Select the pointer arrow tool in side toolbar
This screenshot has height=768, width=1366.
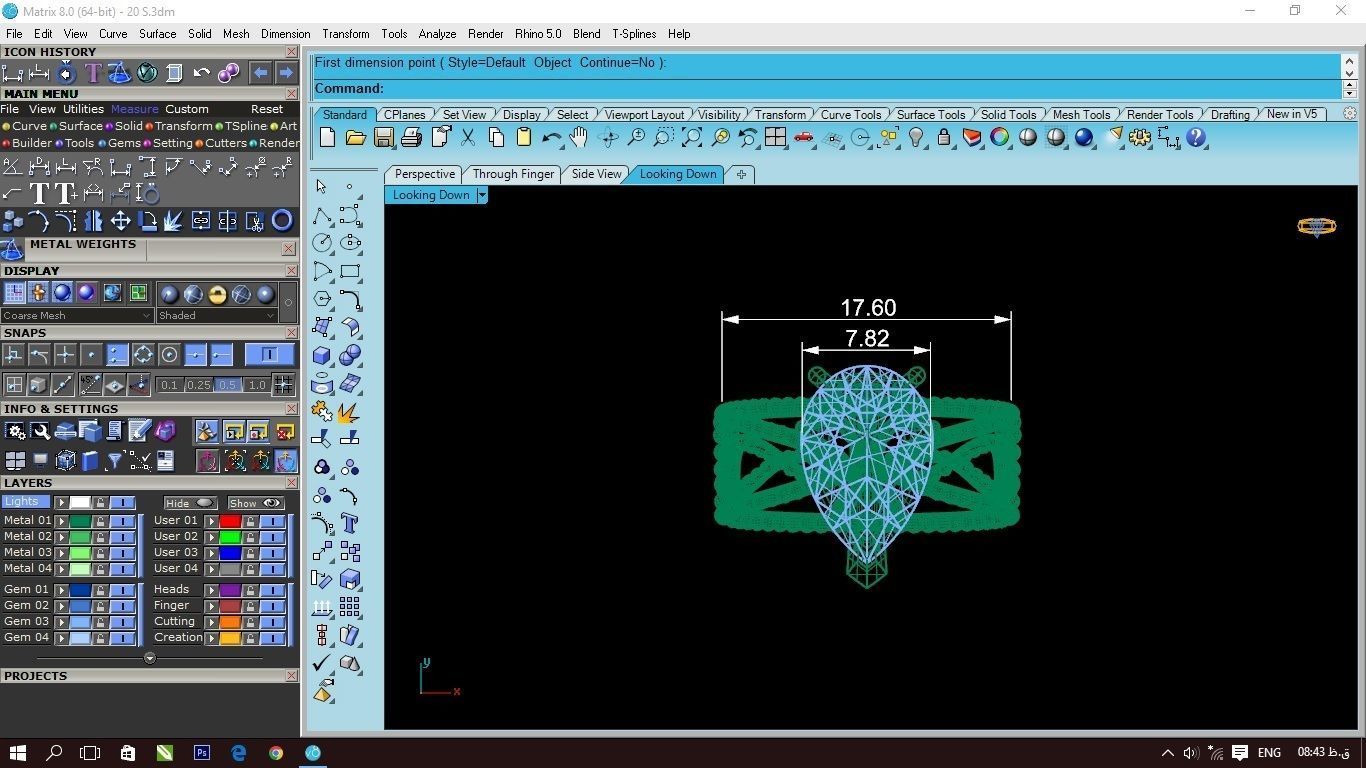click(322, 187)
